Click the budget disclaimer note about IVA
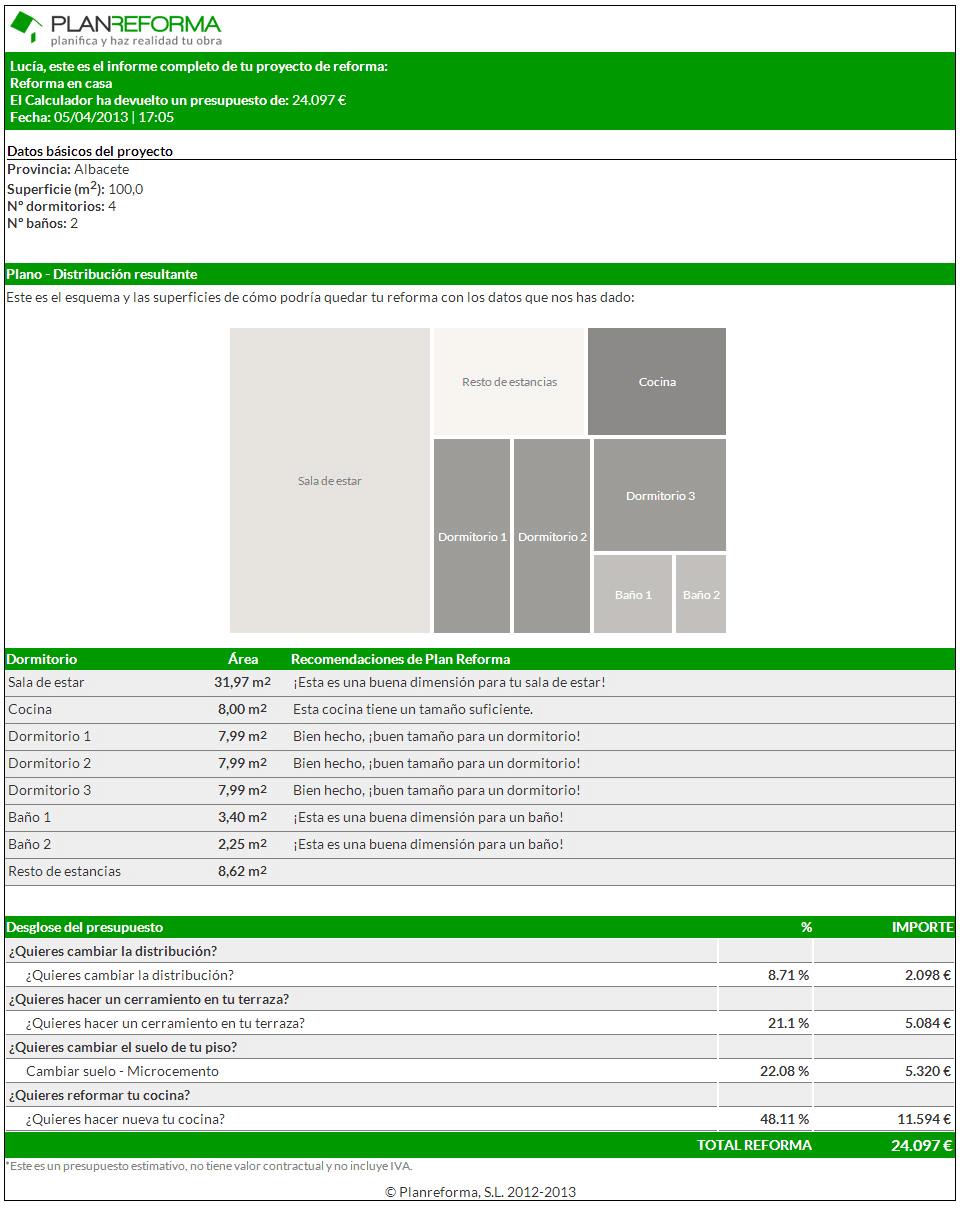This screenshot has width=960, height=1210. point(208,1166)
